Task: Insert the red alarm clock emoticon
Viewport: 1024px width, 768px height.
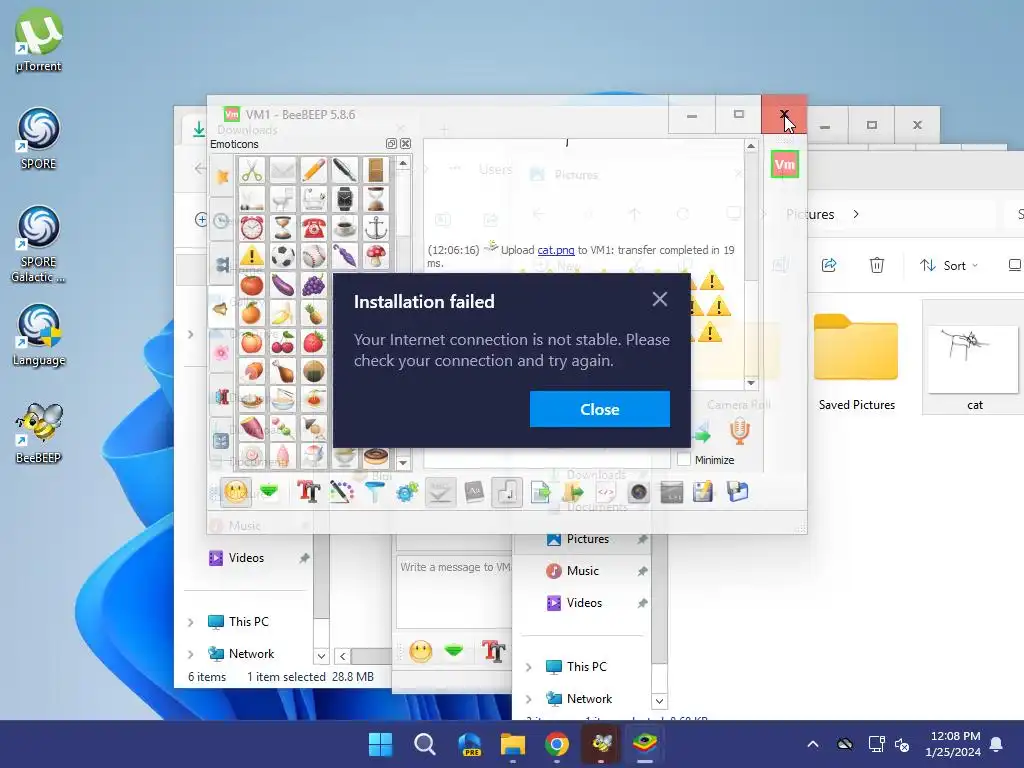Action: (251, 227)
